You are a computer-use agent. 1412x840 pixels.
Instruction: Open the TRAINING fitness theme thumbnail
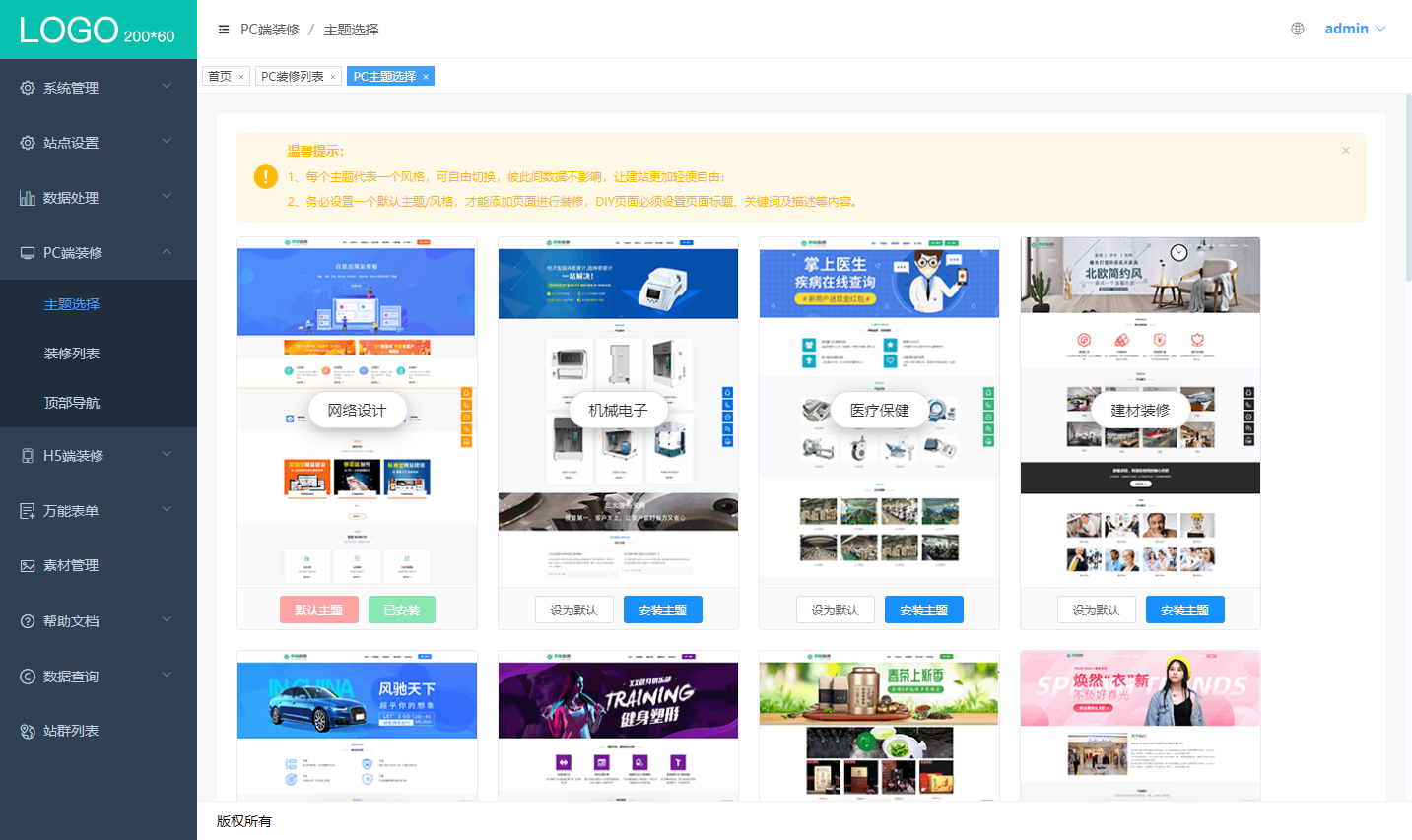tap(619, 726)
